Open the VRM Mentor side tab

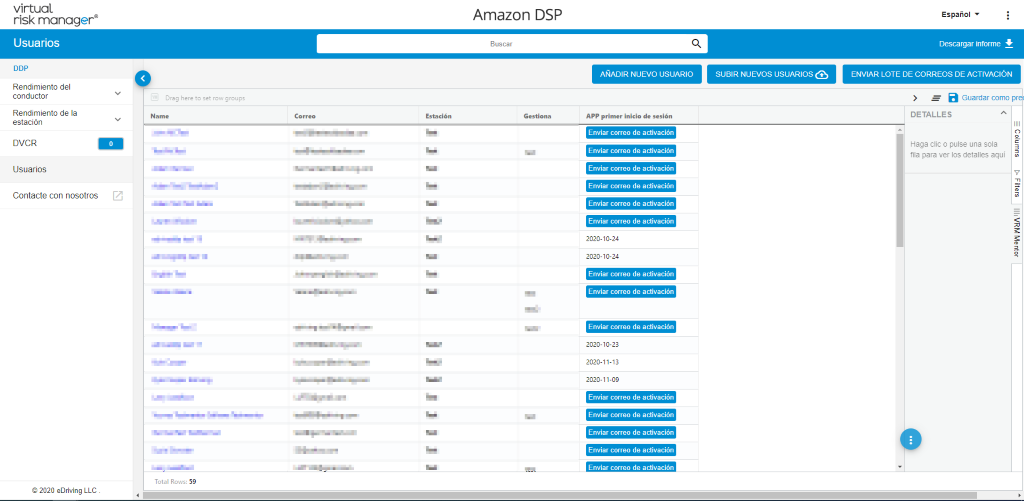click(1017, 233)
